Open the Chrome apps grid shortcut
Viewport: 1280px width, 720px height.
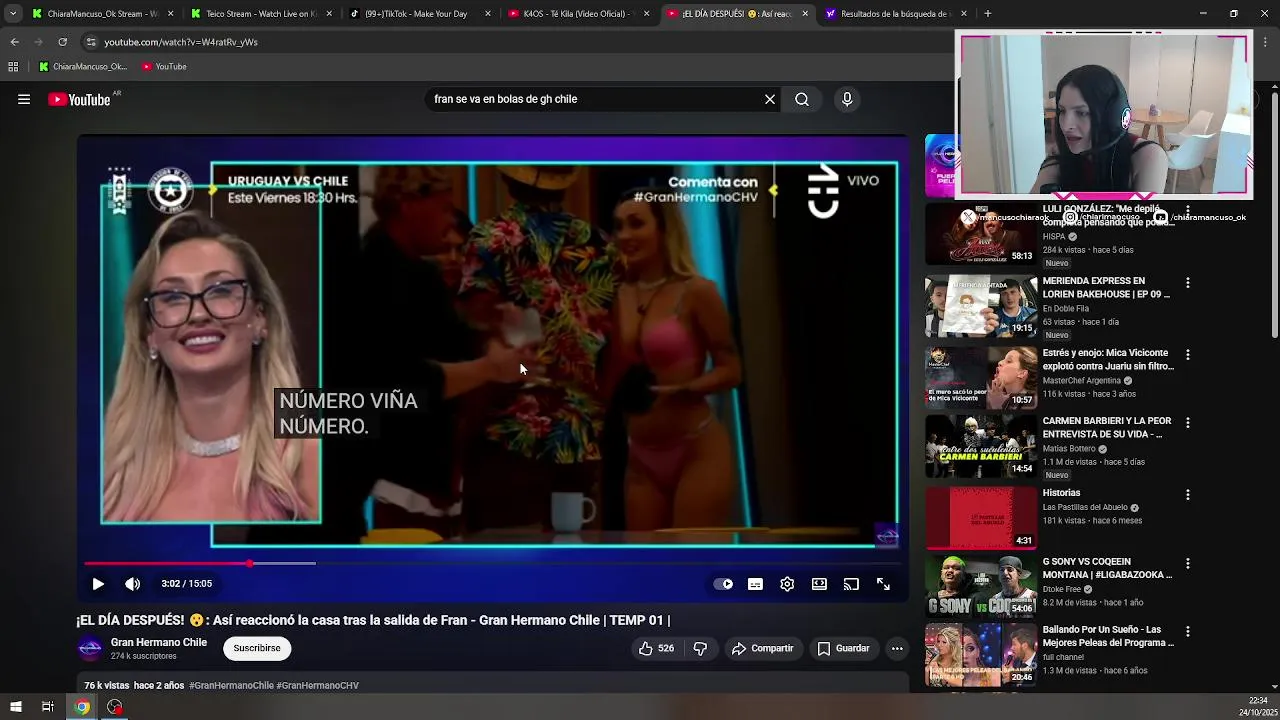click(x=13, y=67)
